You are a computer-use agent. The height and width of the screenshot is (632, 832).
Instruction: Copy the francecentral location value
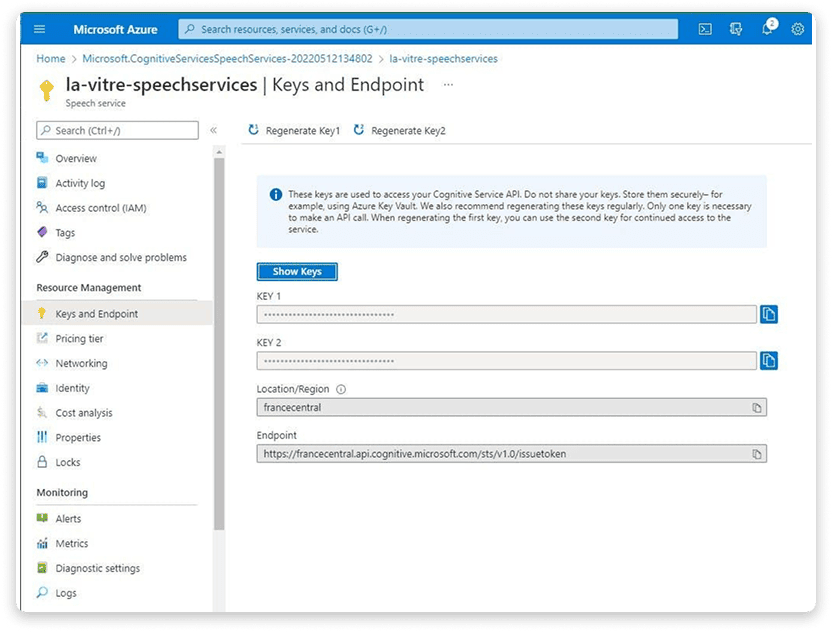[757, 408]
